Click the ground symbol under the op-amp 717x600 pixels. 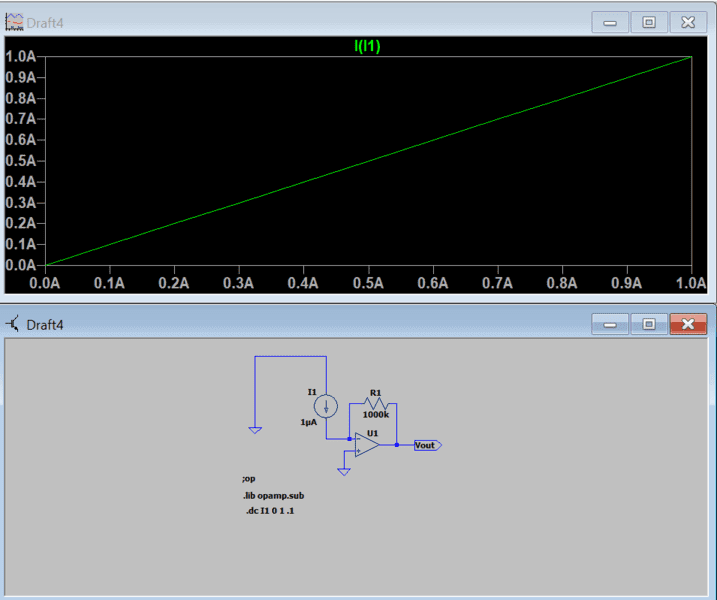[x=344, y=470]
